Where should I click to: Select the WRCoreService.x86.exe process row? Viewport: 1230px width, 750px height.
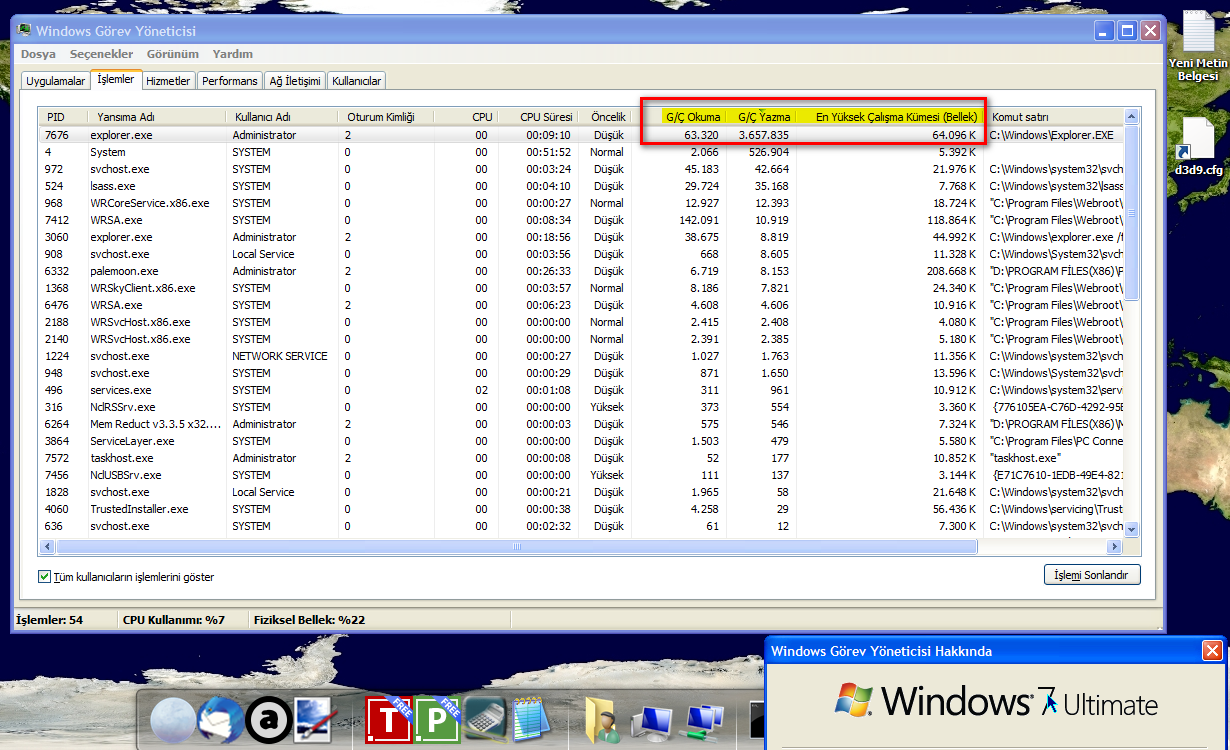(x=582, y=203)
